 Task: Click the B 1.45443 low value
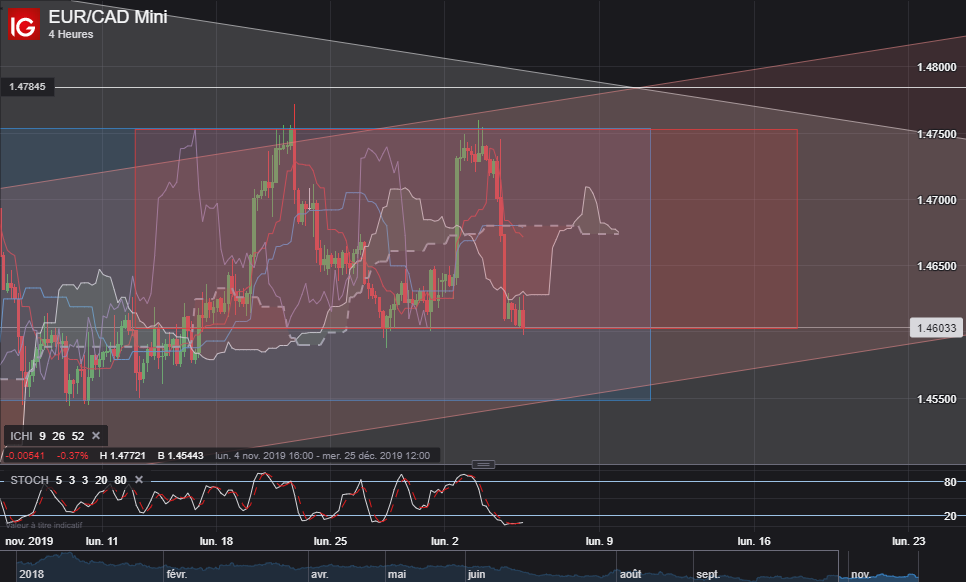[181, 456]
